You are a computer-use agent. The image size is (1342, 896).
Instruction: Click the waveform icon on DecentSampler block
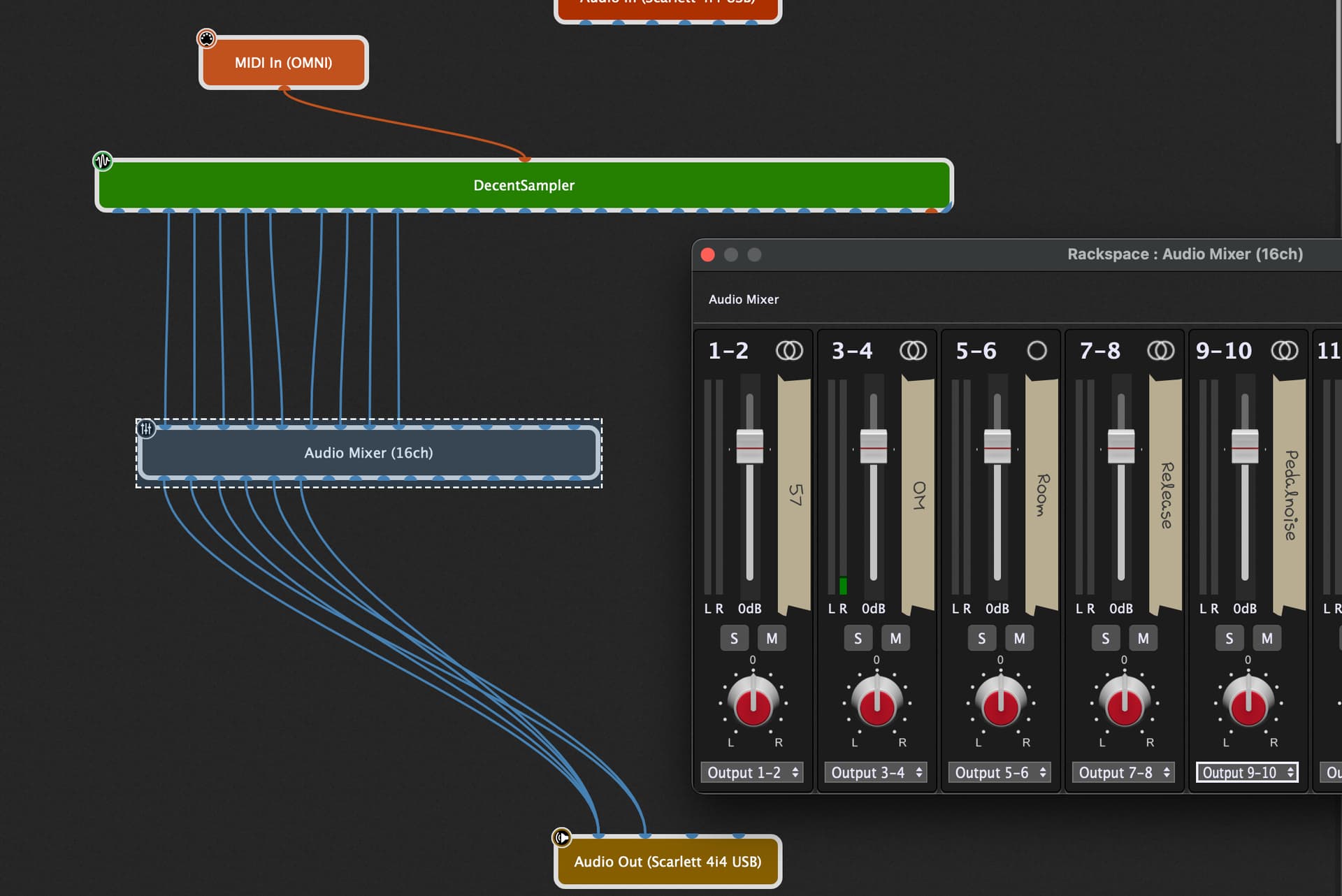pos(103,161)
